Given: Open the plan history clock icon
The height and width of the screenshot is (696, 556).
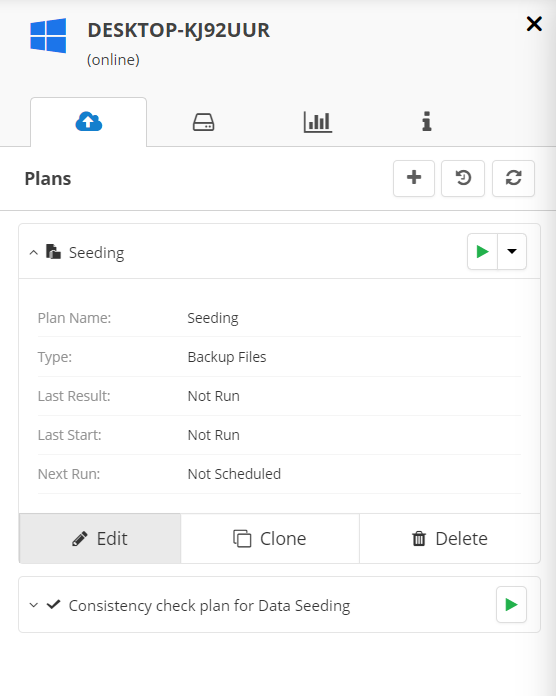Looking at the screenshot, I should click(x=463, y=178).
